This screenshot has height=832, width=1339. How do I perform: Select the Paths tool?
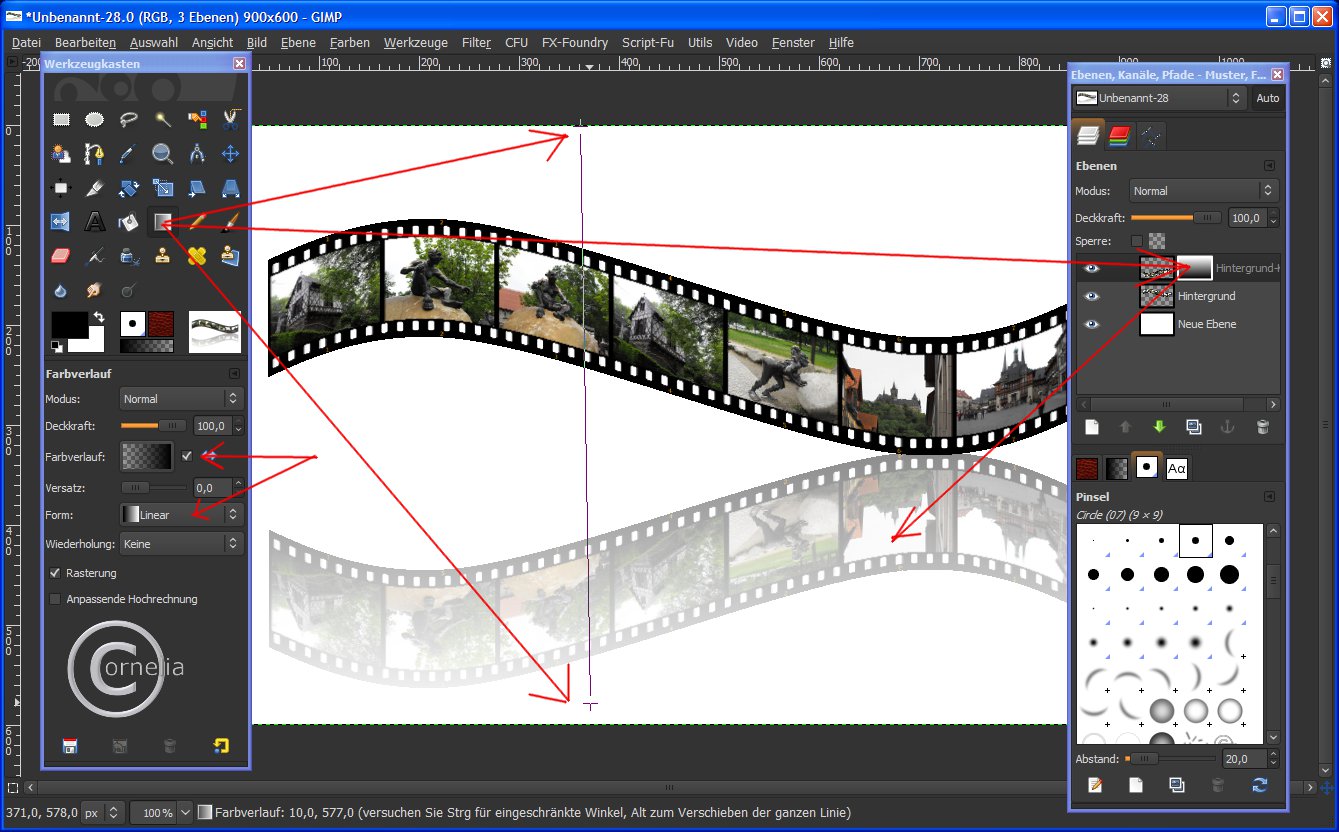pos(95,154)
